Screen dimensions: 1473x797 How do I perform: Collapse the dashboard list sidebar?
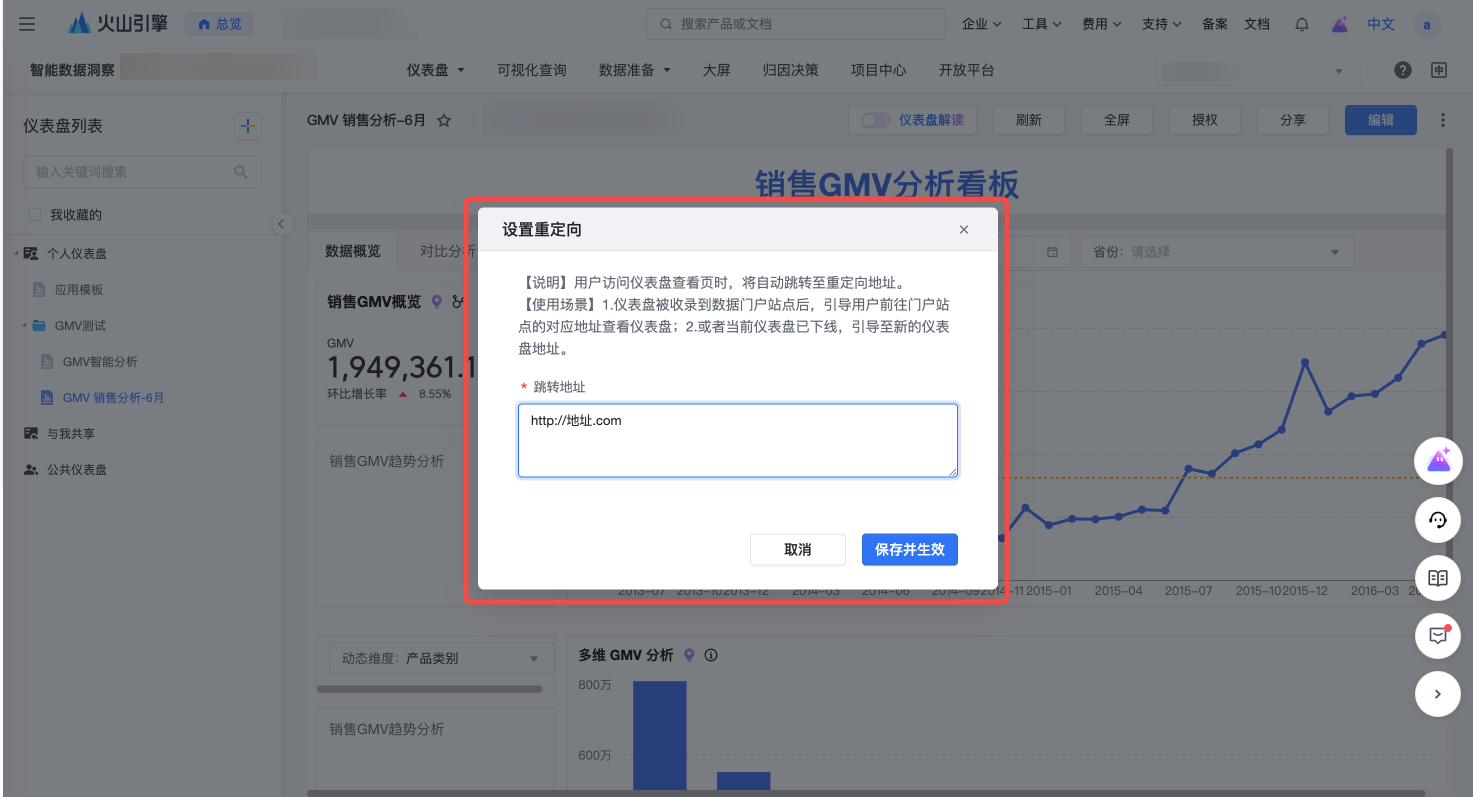coord(282,223)
